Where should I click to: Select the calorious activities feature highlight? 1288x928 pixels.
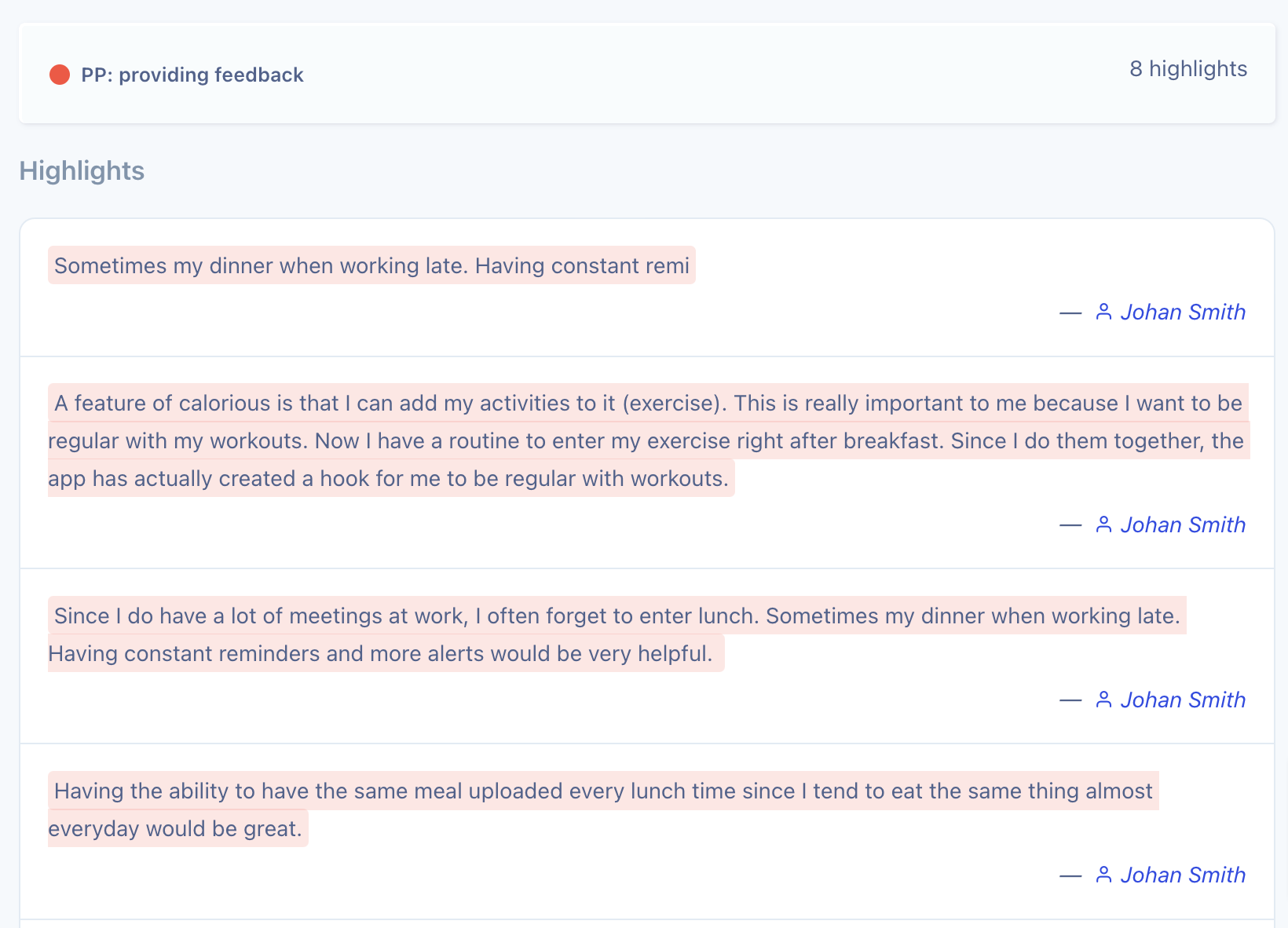[648, 440]
